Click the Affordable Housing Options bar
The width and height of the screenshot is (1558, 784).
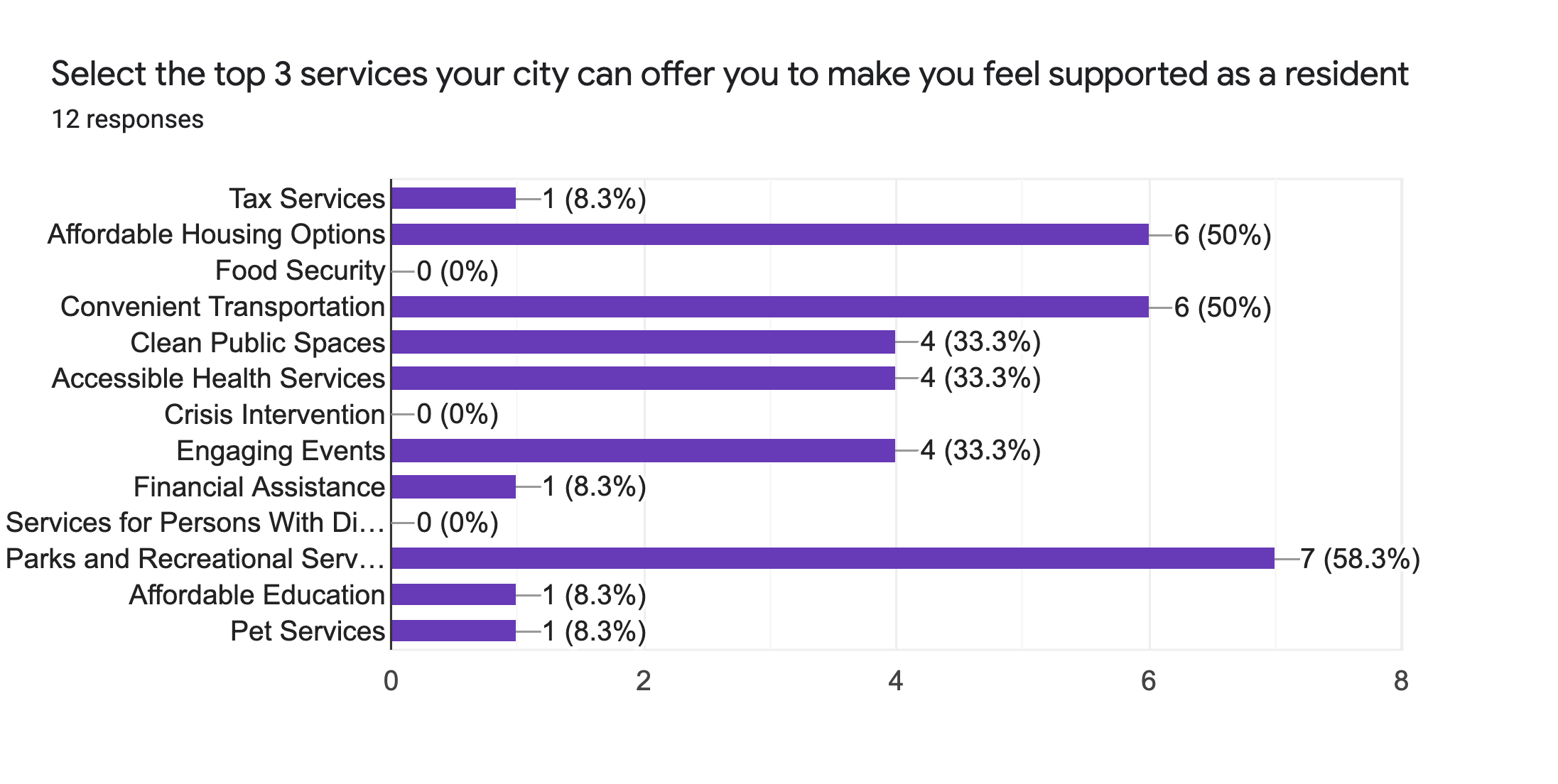tap(770, 234)
